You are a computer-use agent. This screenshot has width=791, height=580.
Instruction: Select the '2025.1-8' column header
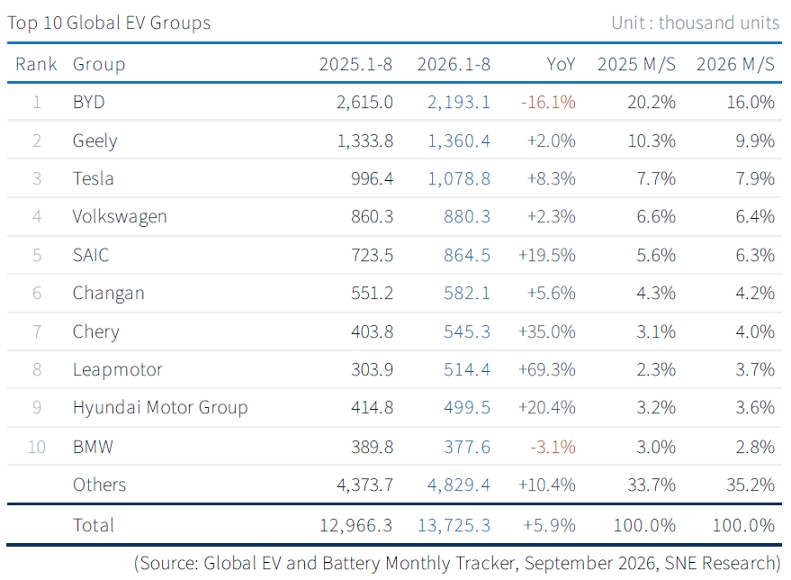click(x=356, y=64)
